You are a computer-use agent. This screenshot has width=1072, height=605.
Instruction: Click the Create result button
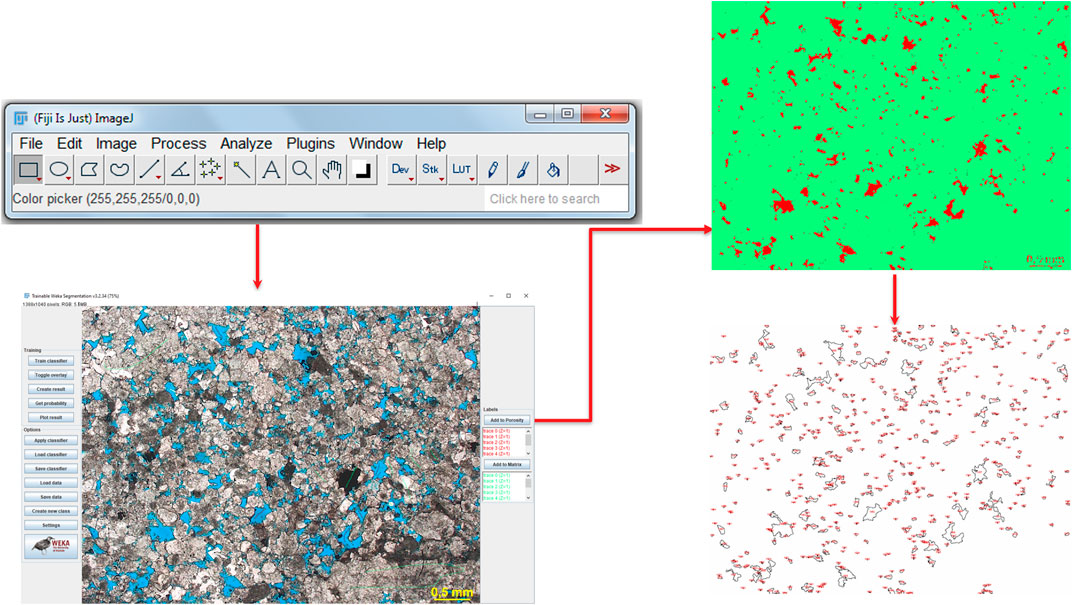(51, 389)
